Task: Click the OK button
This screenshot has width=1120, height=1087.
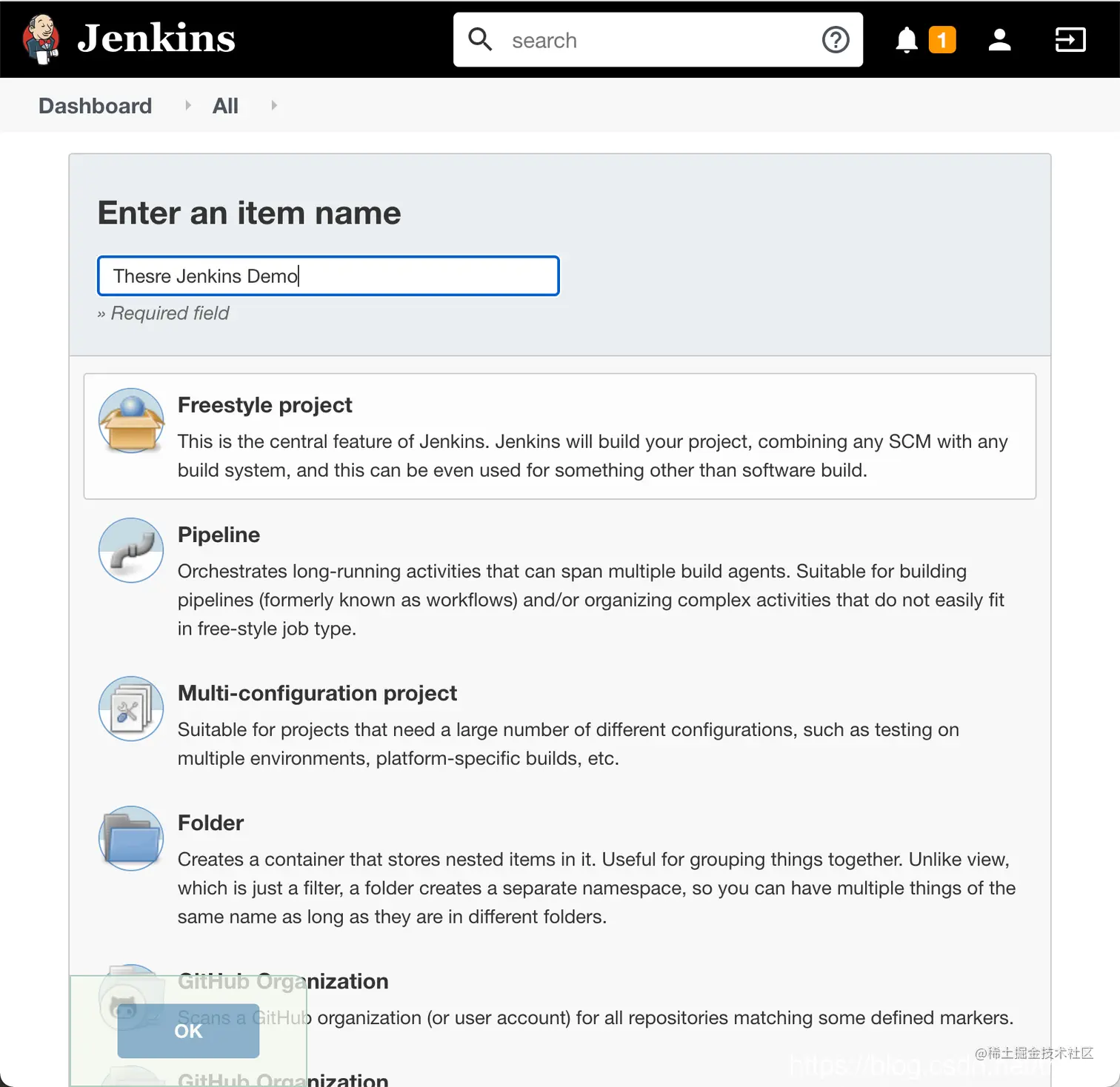Action: click(x=188, y=1031)
